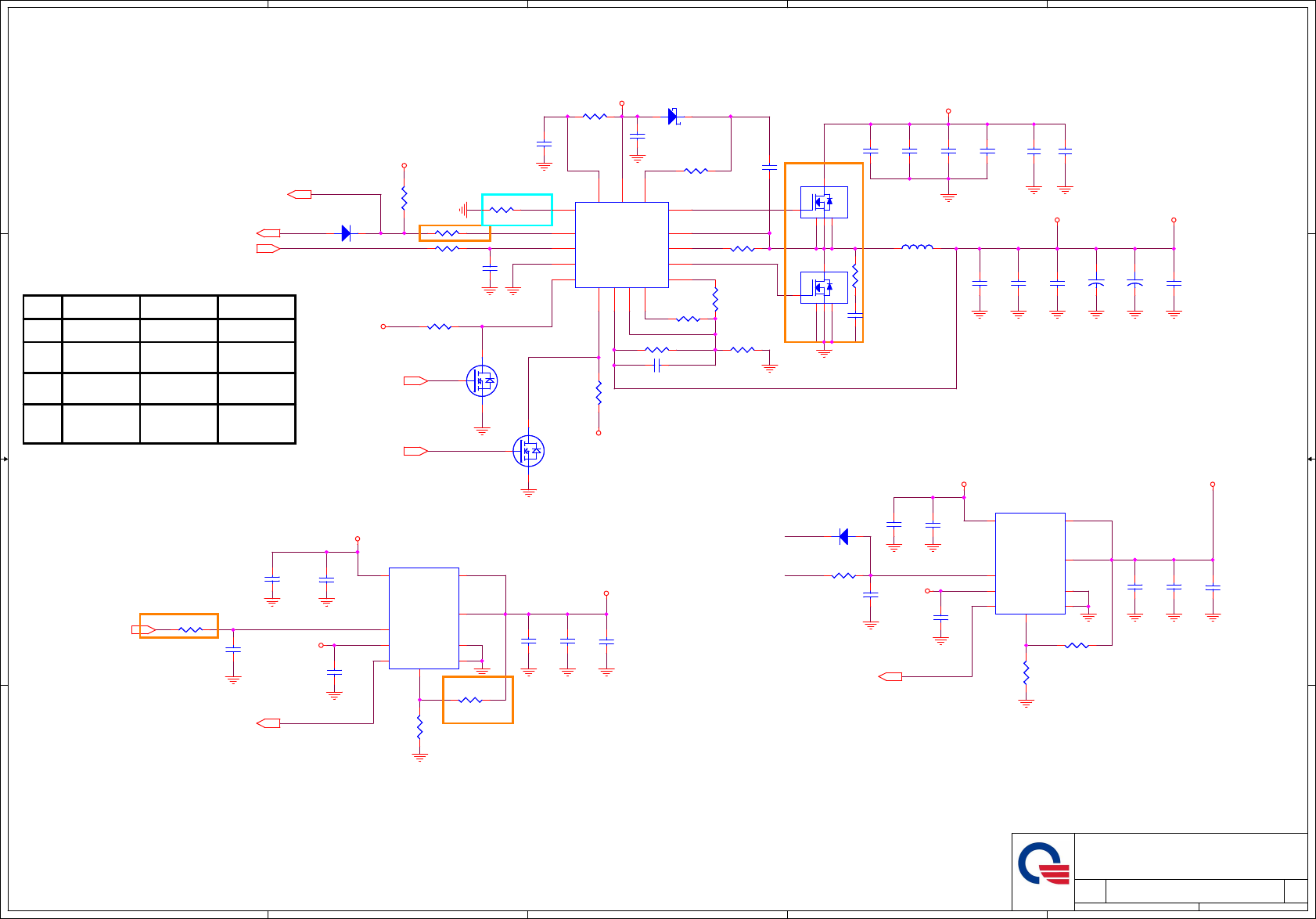
Task: Select the IC block in the lower-left circuit
Action: pos(424,618)
